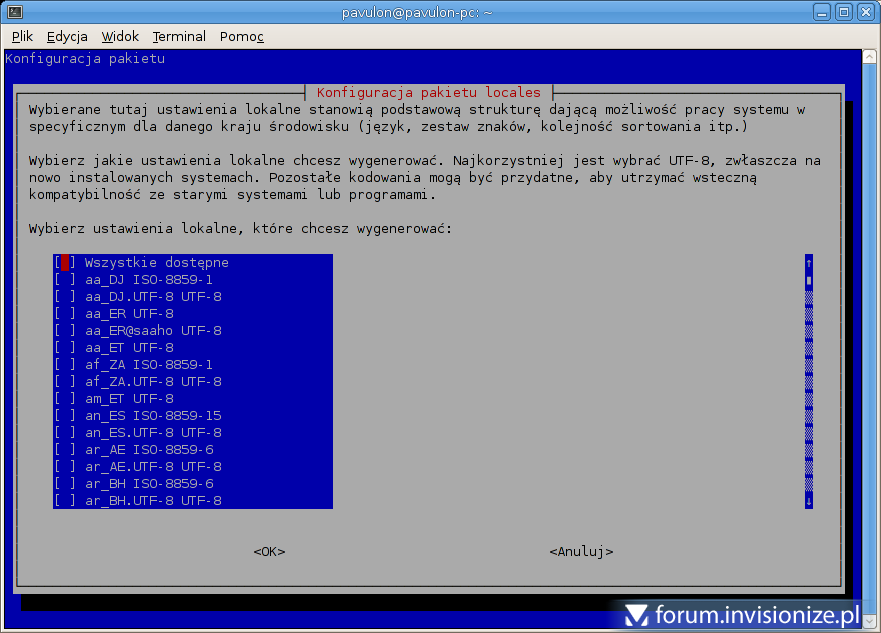This screenshot has width=881, height=633.
Task: Check the aa_DJ.UTF-8 UTF-8 locale box
Action: 65,297
